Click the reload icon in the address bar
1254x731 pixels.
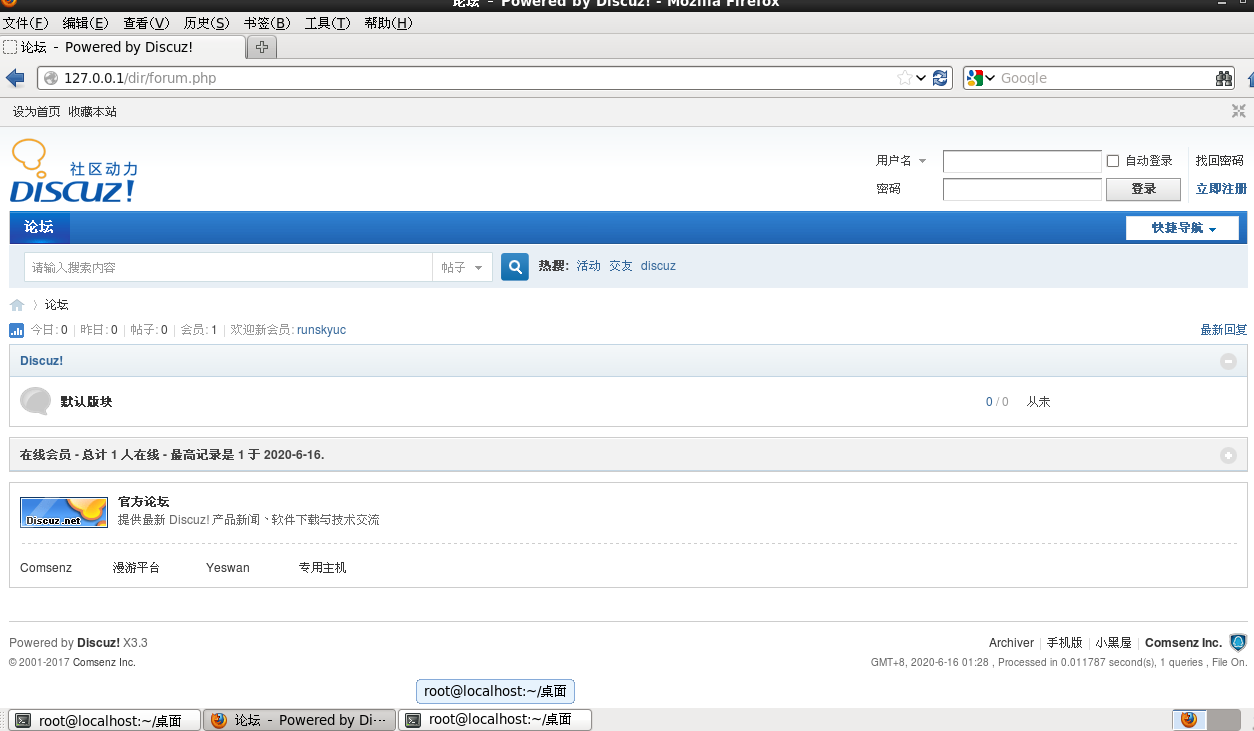tap(940, 78)
